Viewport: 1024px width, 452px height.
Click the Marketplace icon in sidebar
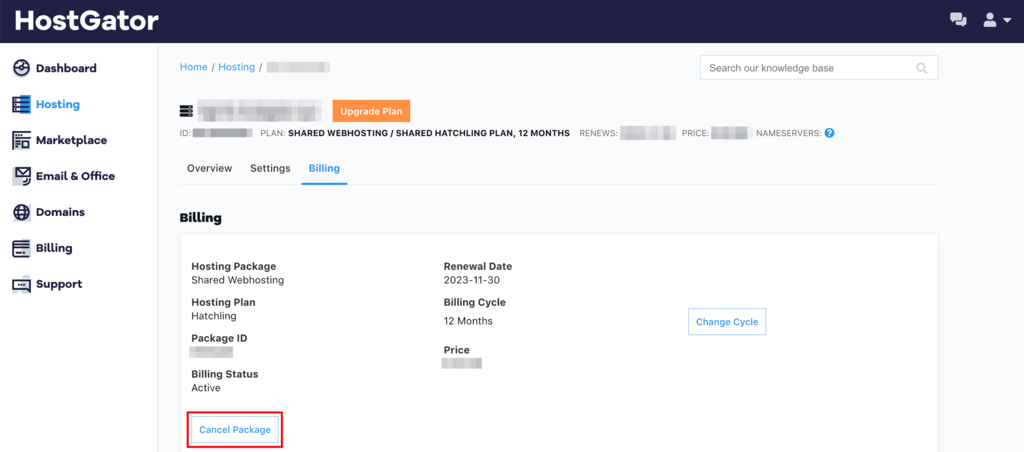click(x=21, y=140)
